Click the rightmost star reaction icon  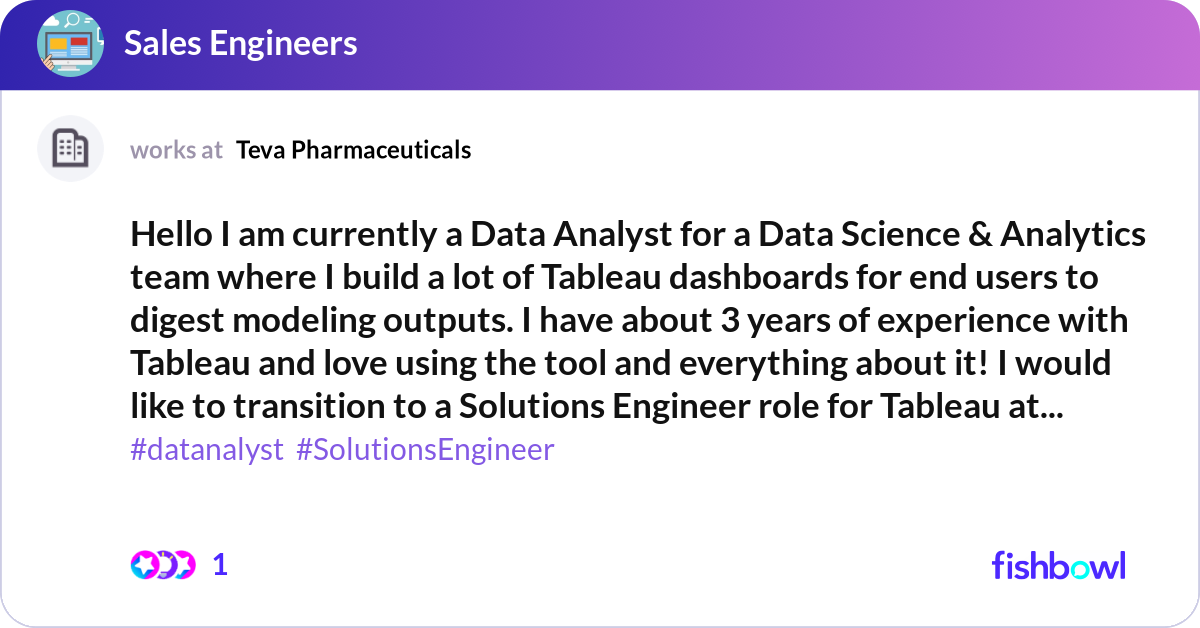click(184, 565)
